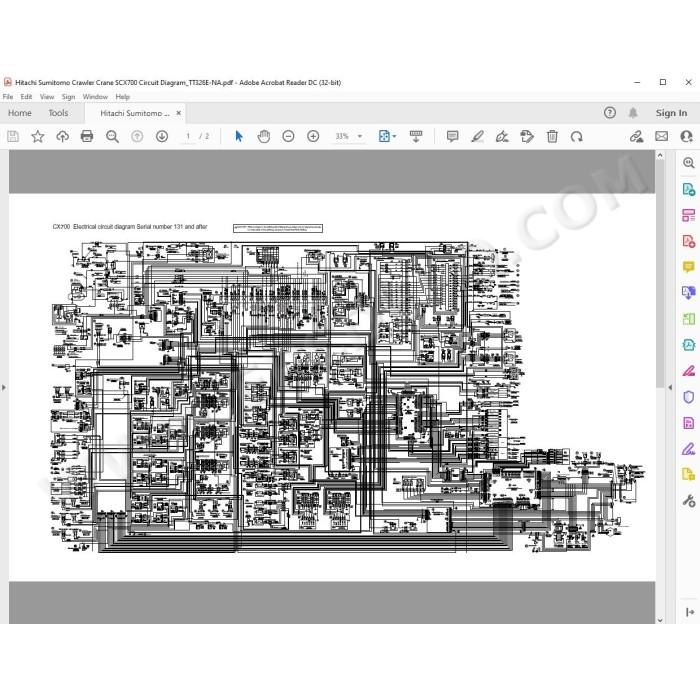Open Redact tool in right pane
Viewport: 700px width, 700px height.
688,371
